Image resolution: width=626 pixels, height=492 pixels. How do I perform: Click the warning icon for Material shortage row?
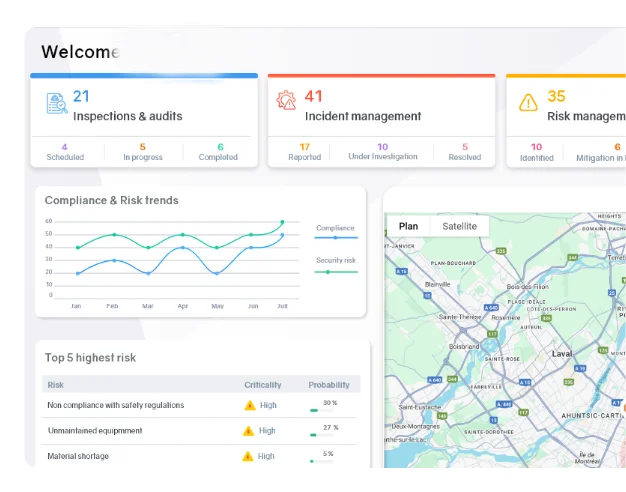(x=248, y=456)
